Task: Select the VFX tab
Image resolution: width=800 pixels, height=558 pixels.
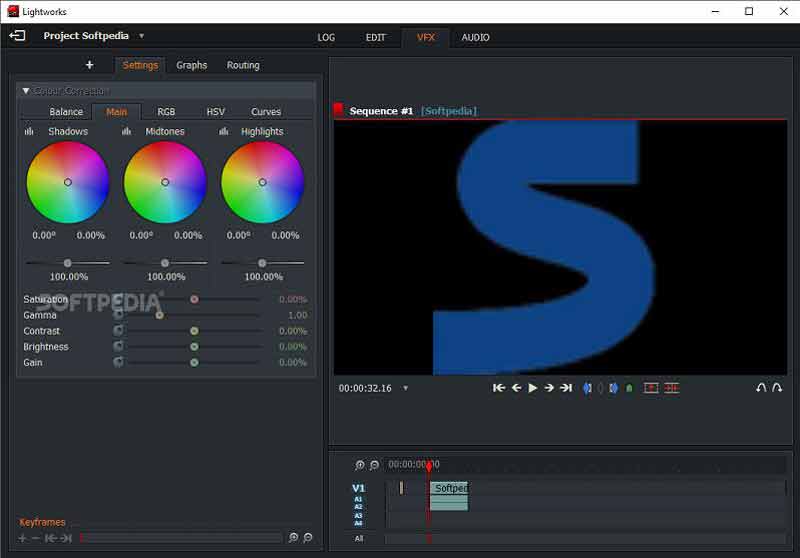Action: (426, 37)
